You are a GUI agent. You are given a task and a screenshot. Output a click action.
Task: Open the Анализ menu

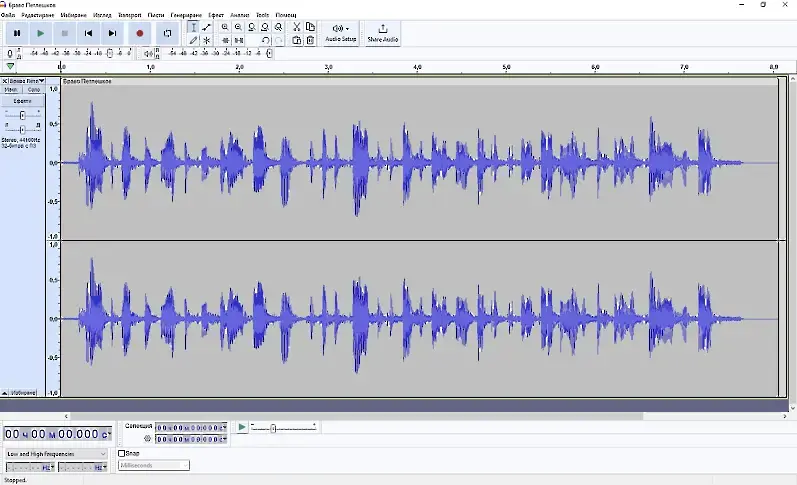click(239, 15)
